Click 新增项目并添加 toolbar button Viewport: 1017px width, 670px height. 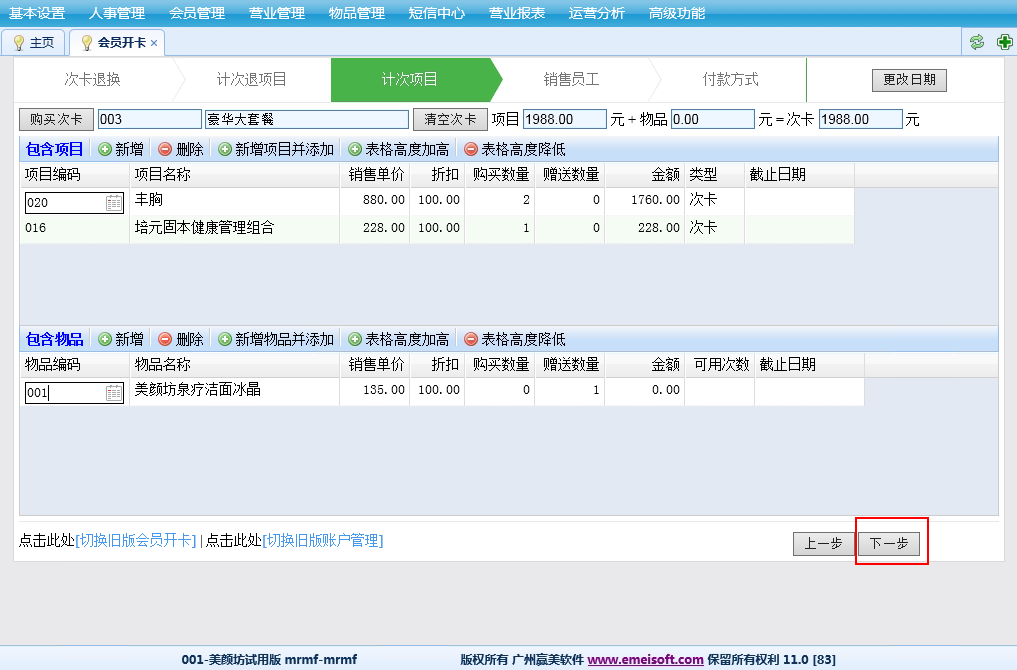pos(275,149)
